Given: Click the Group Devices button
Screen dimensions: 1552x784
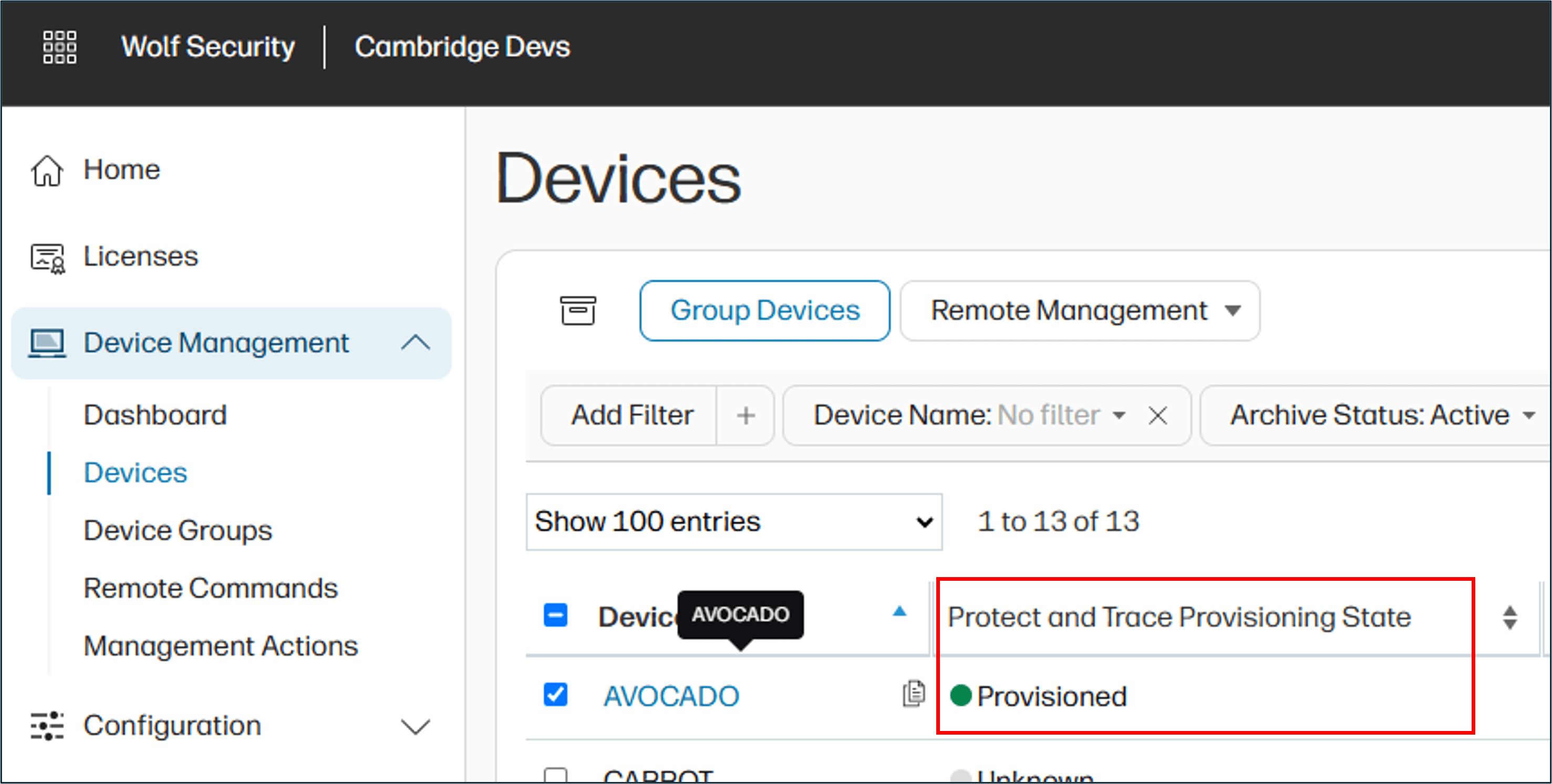Looking at the screenshot, I should coord(764,310).
